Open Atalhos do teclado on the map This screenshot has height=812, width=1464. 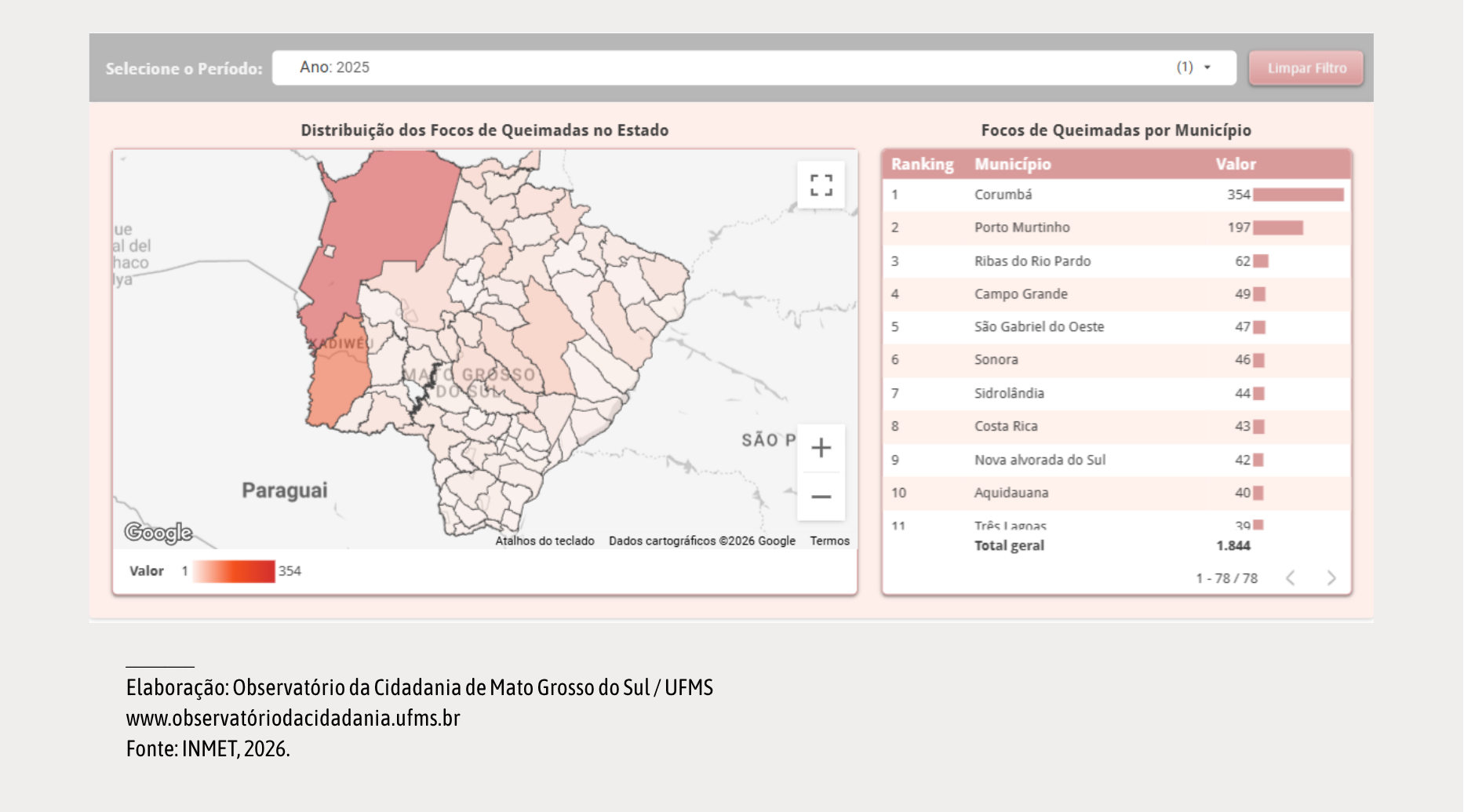click(x=544, y=541)
